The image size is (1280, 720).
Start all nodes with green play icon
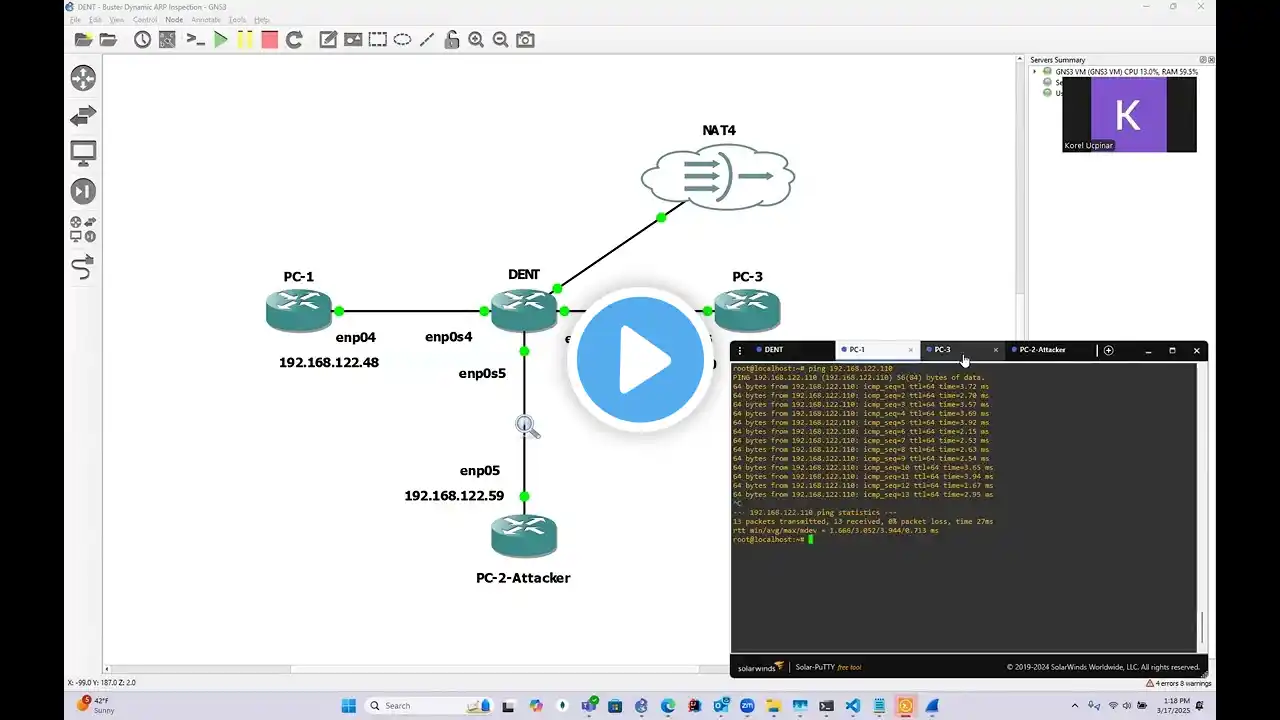tap(221, 40)
